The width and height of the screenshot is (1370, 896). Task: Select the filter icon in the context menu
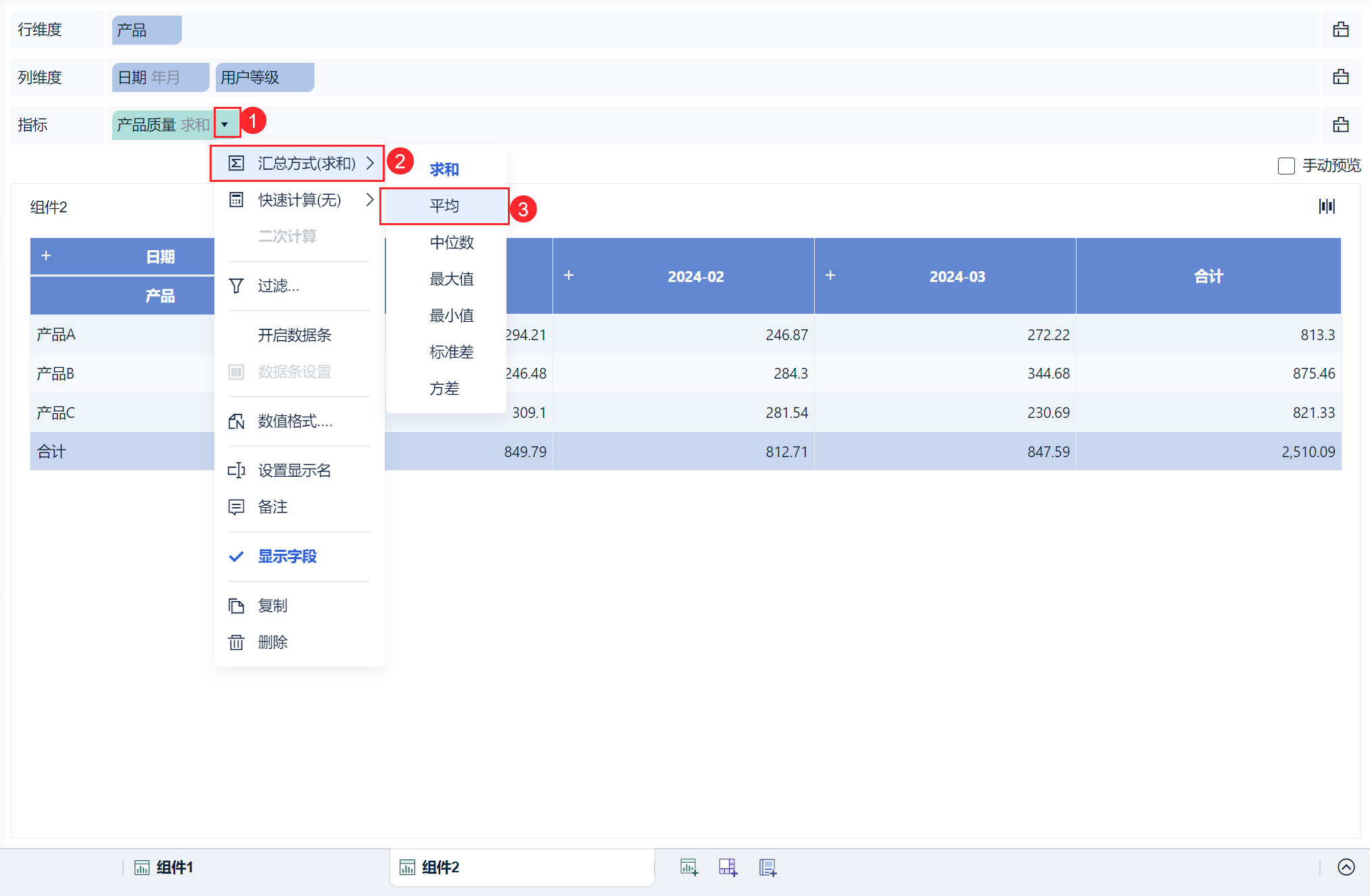[x=235, y=286]
